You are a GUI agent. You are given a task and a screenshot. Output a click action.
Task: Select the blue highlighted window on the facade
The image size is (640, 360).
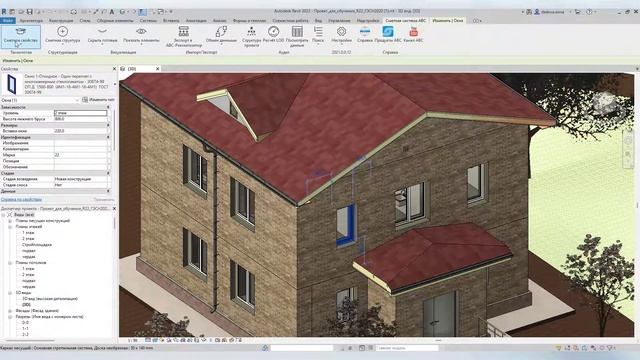click(346, 226)
